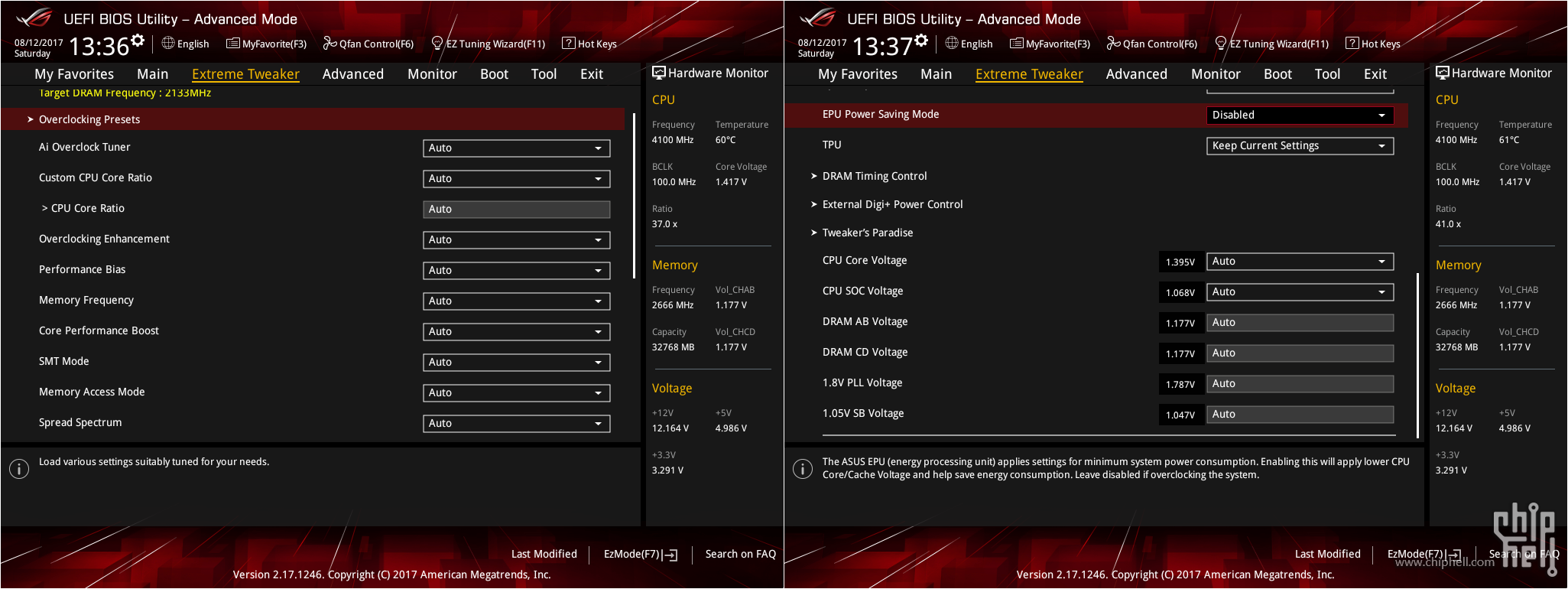Viewport: 1568px width, 589px height.
Task: Open EPU Power Saving Mode dropdown
Action: click(1300, 115)
